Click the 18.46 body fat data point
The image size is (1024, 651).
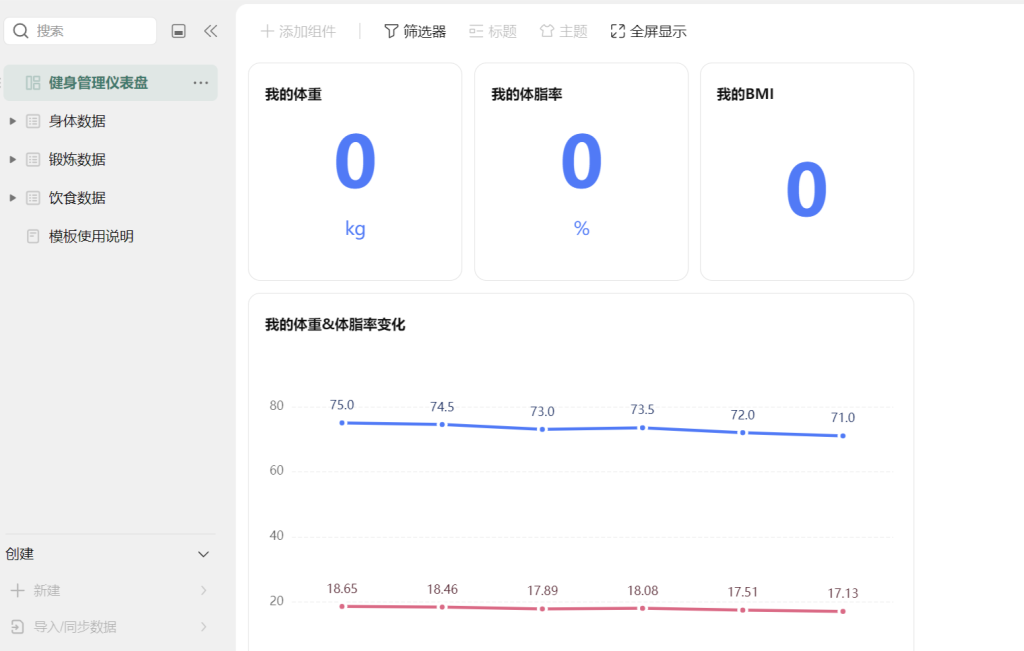(x=442, y=607)
